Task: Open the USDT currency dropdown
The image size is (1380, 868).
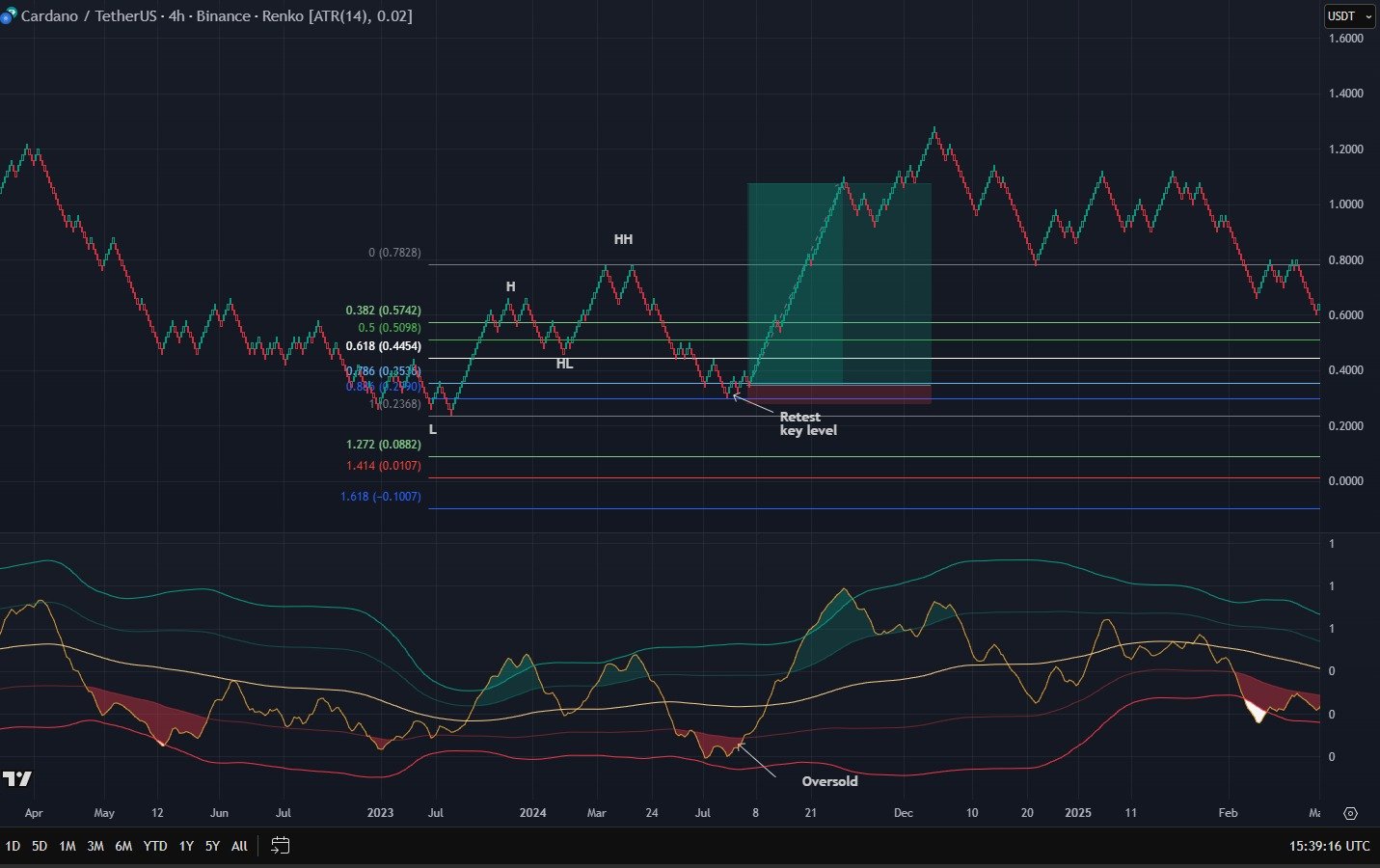Action: [1348, 16]
